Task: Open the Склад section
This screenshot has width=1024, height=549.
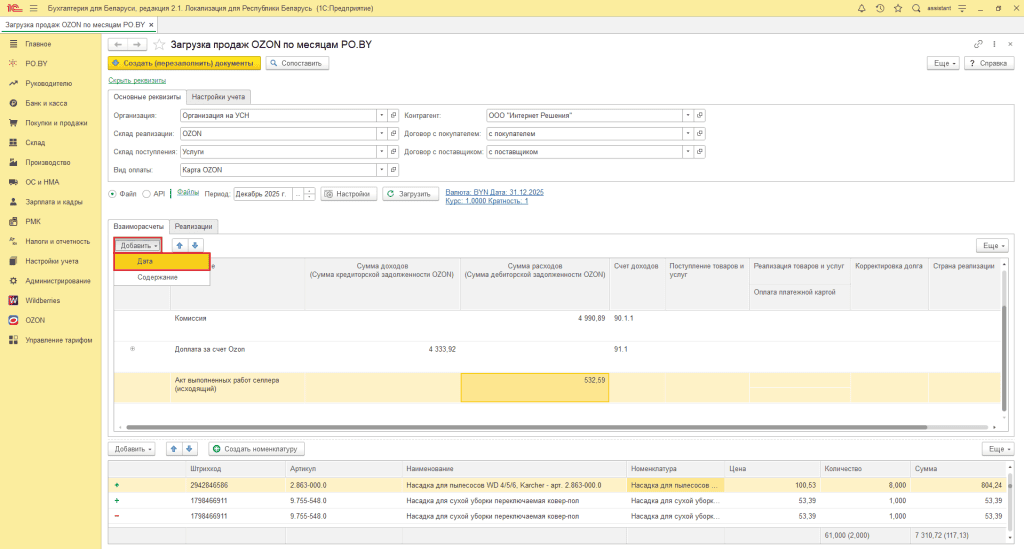Action: click(x=35, y=142)
